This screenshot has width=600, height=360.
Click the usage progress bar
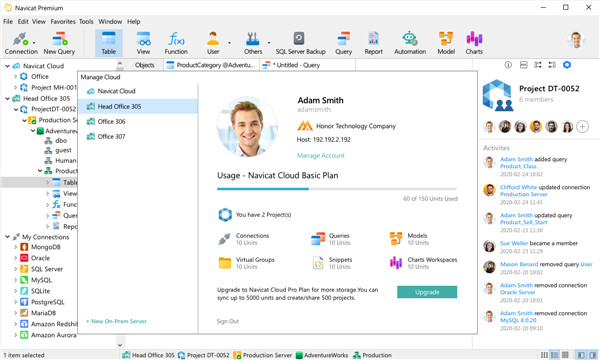point(337,189)
